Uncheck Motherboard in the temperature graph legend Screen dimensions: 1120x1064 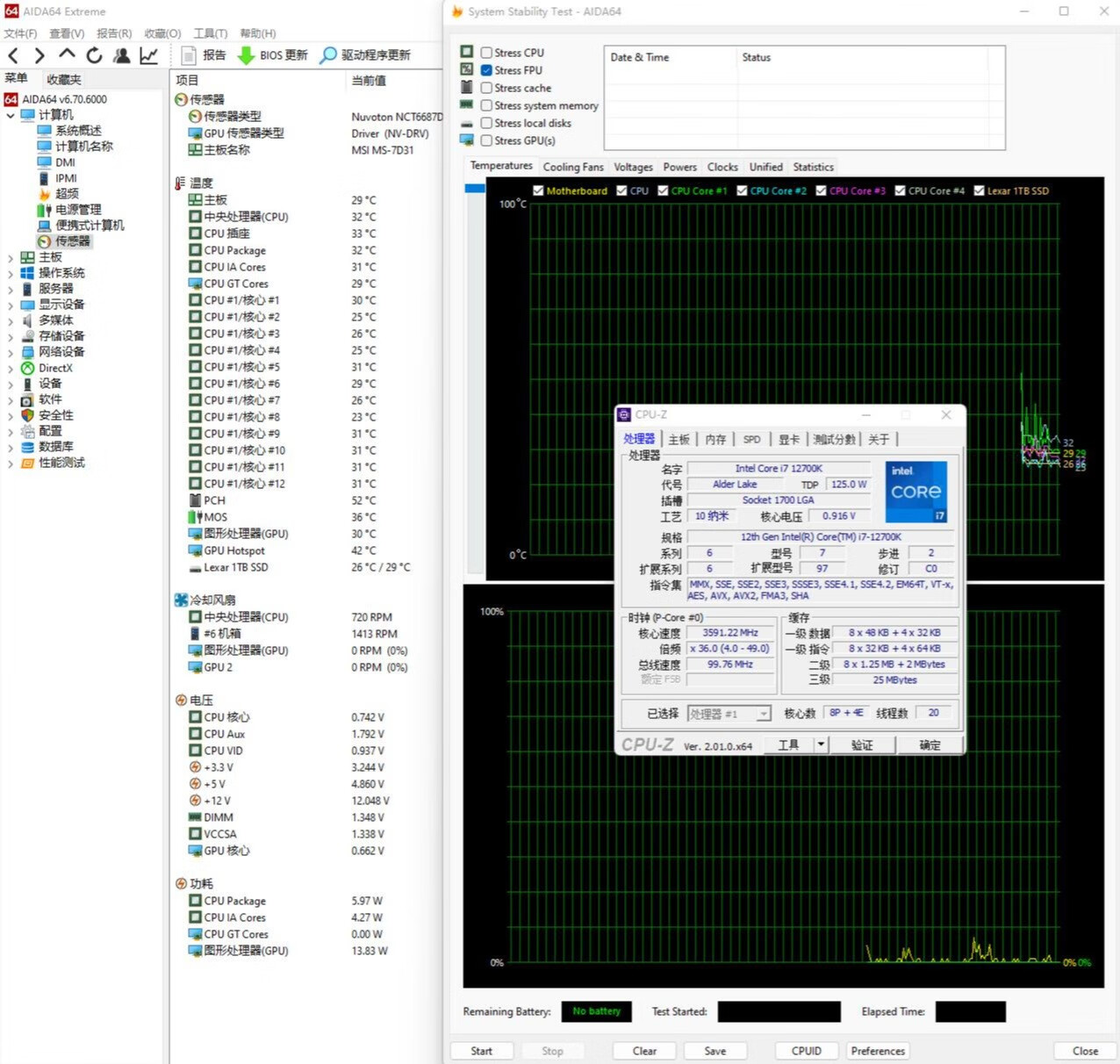(x=538, y=191)
